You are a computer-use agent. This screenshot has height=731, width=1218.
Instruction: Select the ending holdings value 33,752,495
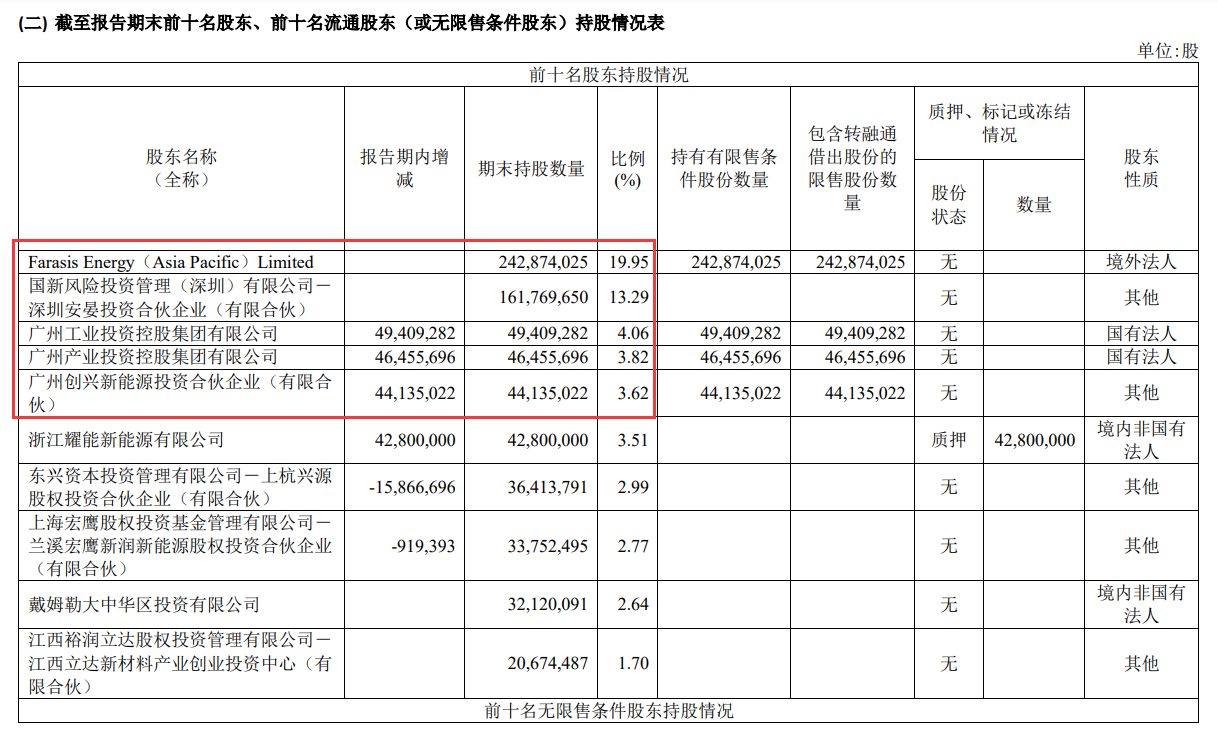[547, 546]
